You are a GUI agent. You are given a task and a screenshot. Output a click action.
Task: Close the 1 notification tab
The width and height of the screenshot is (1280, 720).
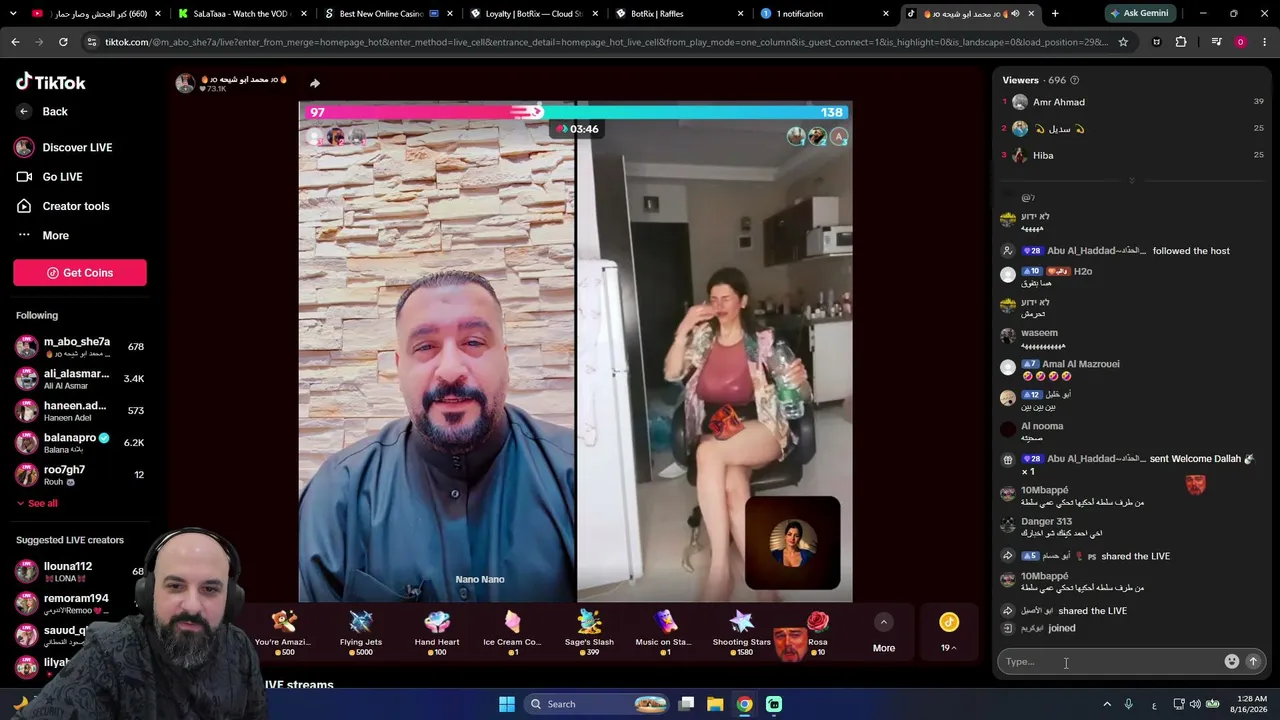point(886,14)
